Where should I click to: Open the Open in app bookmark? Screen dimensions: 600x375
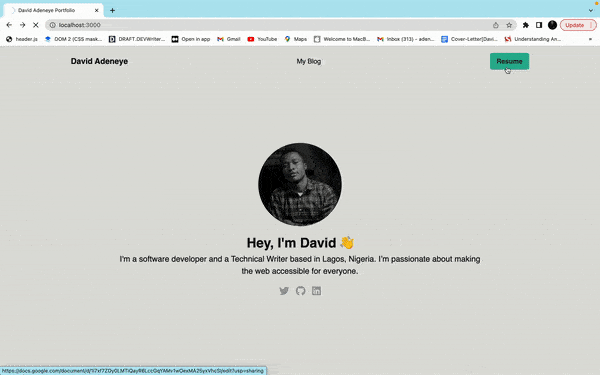point(191,39)
